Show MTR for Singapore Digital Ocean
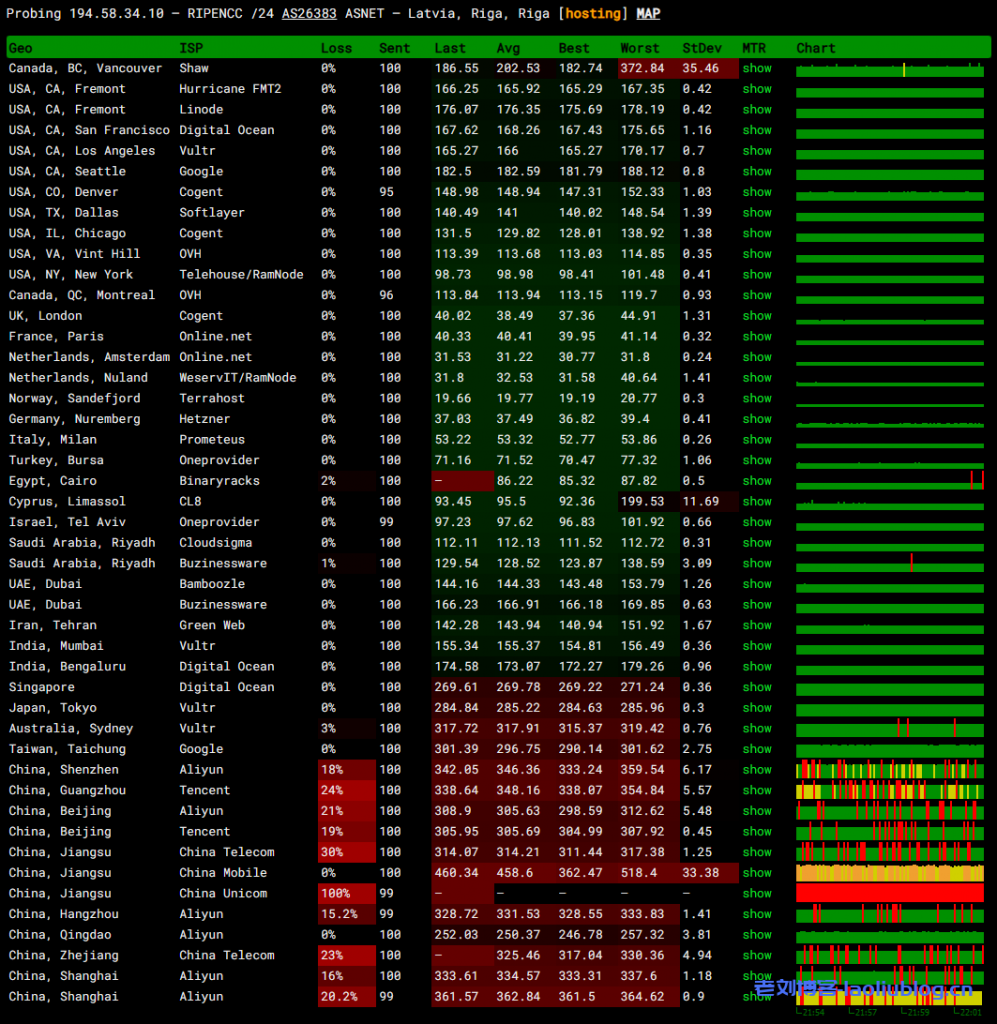Viewport: 997px width, 1024px height. 757,687
